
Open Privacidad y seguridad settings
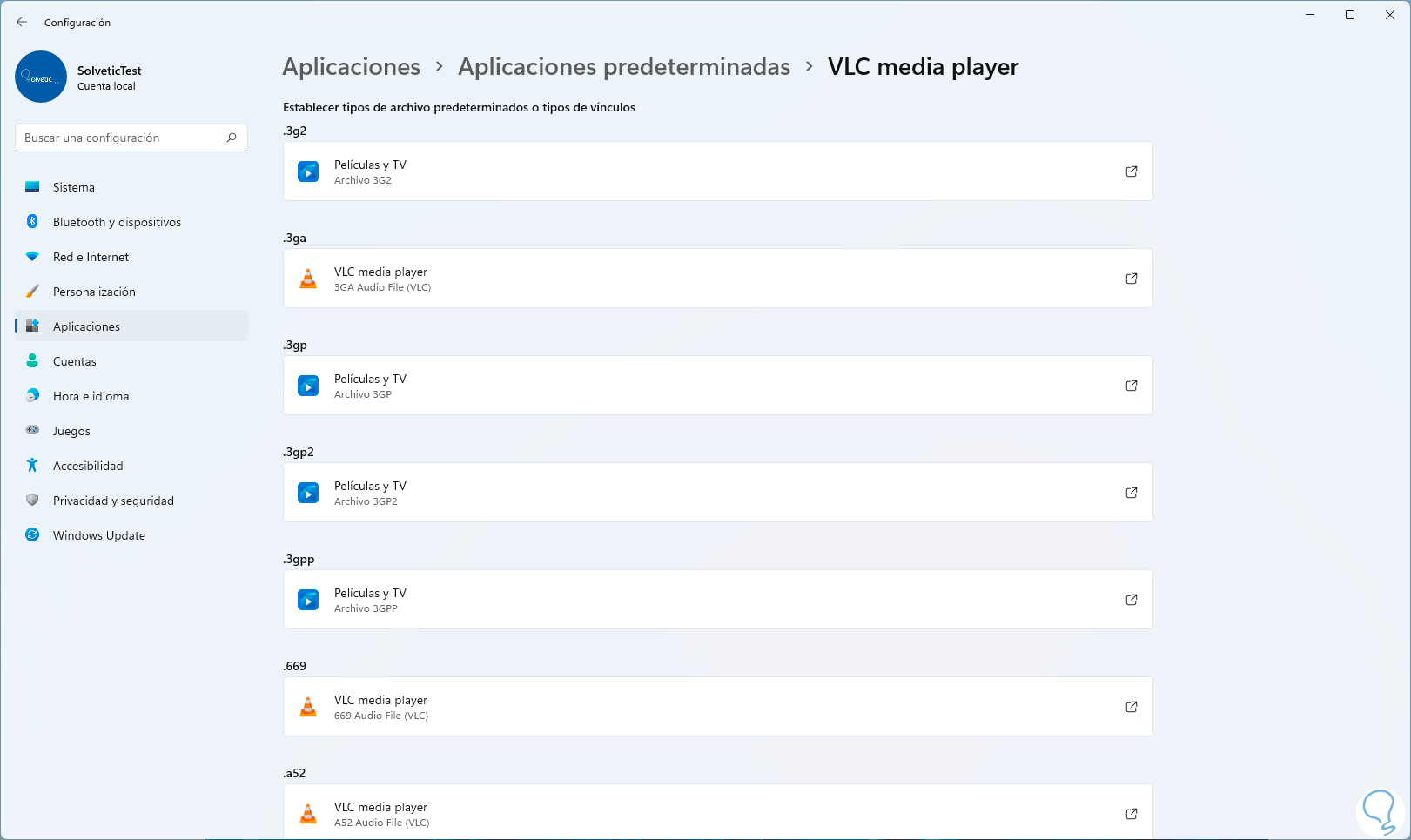pos(113,501)
